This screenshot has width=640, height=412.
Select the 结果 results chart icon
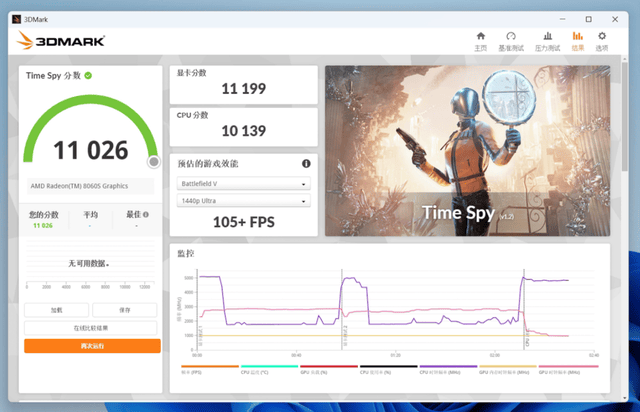tap(577, 40)
